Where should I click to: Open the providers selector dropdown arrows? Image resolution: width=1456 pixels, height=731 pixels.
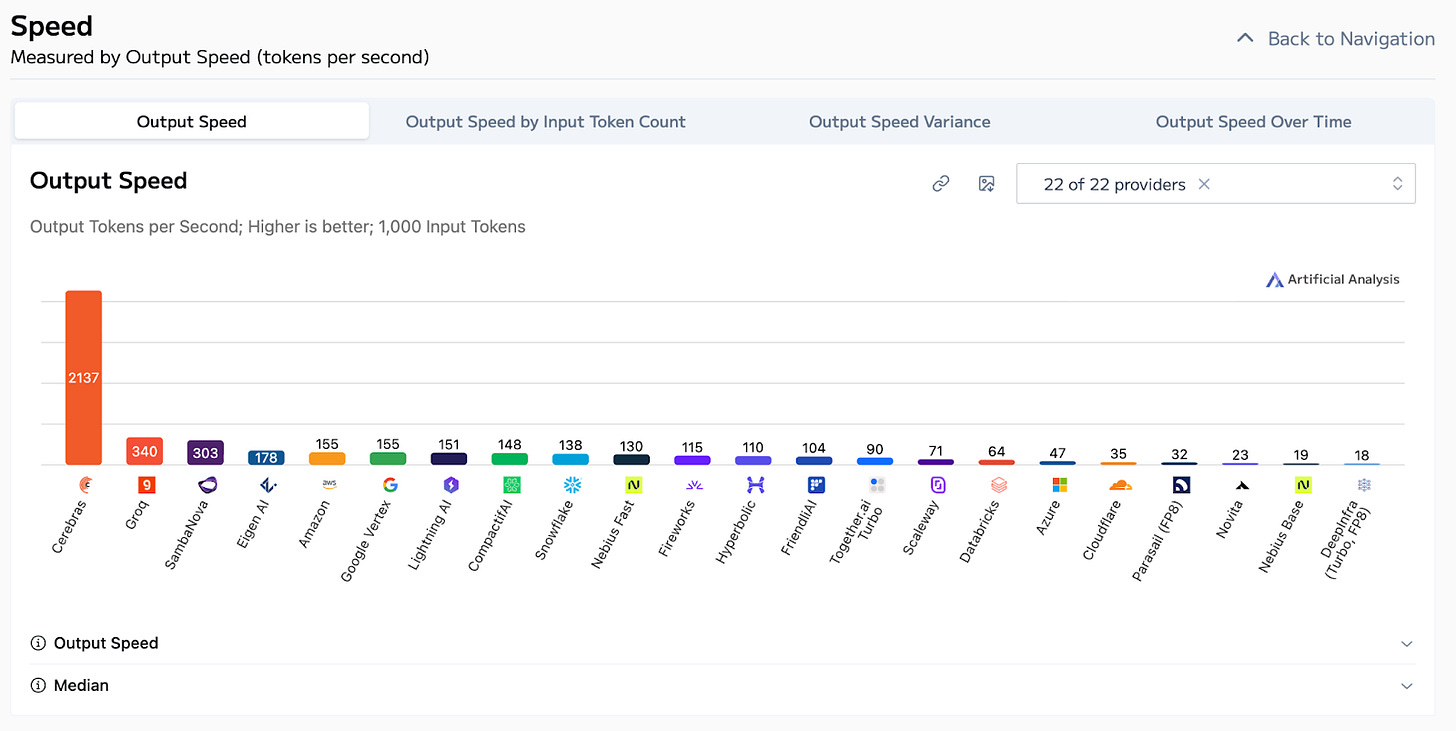tap(1398, 184)
